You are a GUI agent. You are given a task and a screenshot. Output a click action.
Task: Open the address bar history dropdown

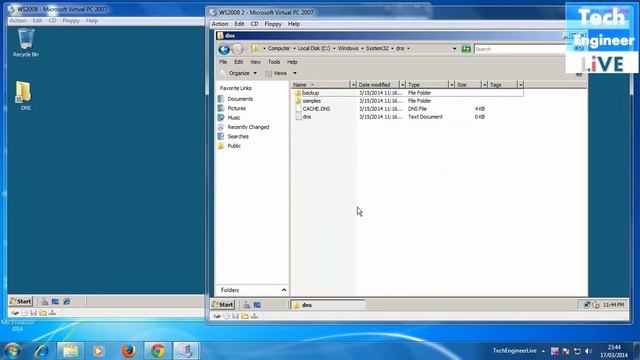click(x=454, y=49)
